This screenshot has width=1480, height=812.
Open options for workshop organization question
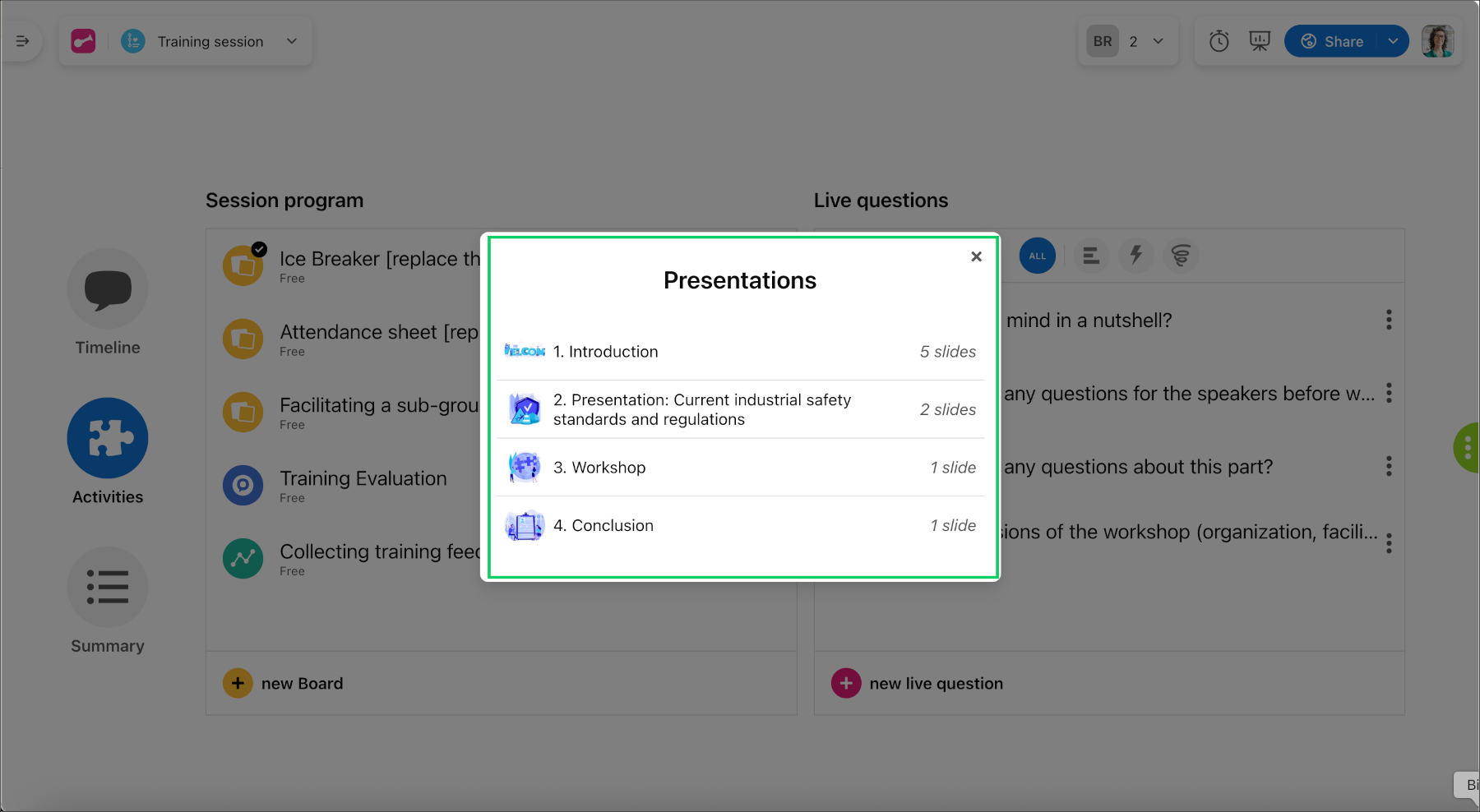[x=1389, y=543]
